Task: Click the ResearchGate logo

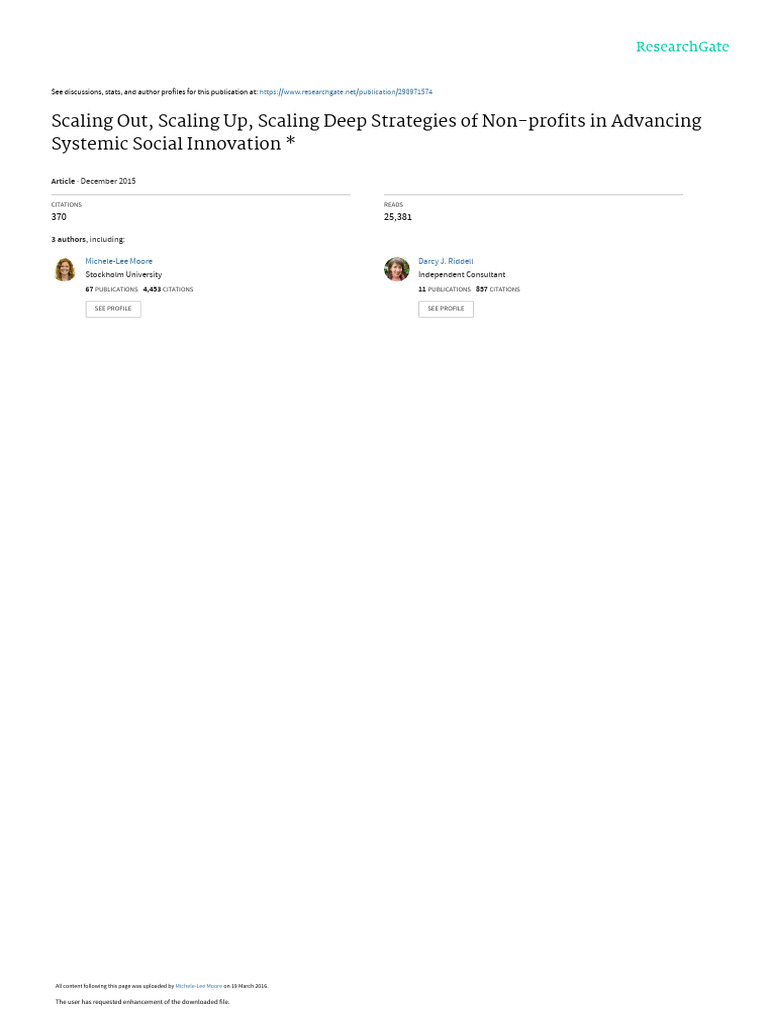Action: click(x=682, y=47)
